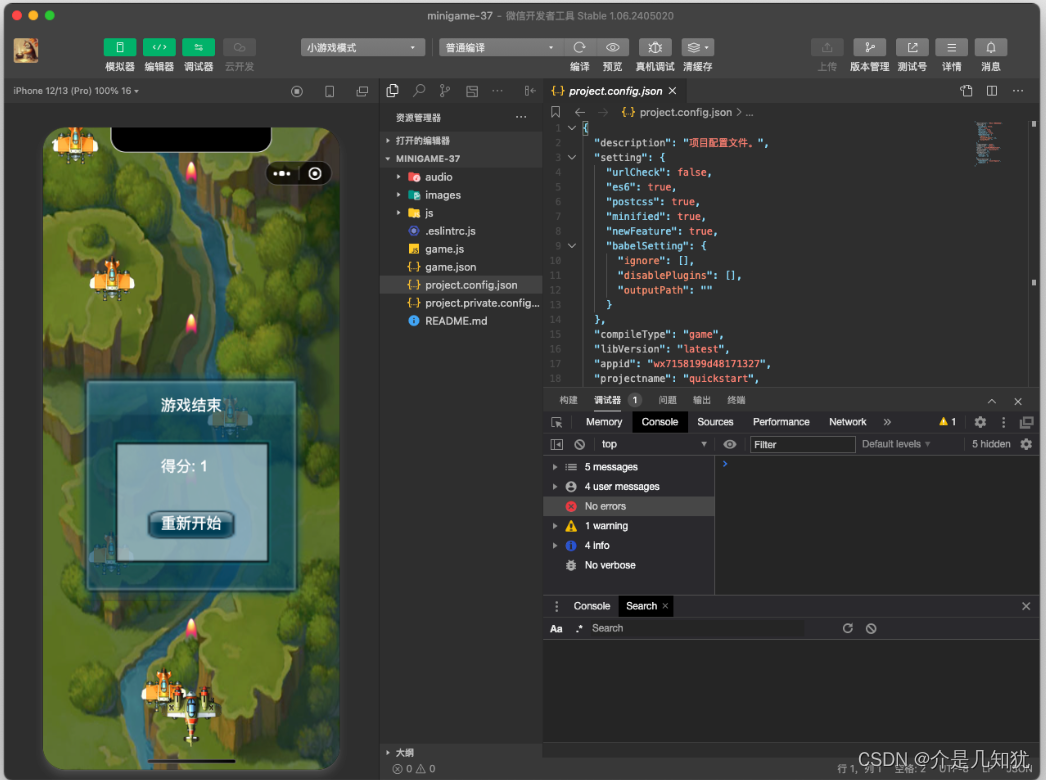Open the Performance devtools tab
The width and height of the screenshot is (1046, 780).
(x=781, y=422)
